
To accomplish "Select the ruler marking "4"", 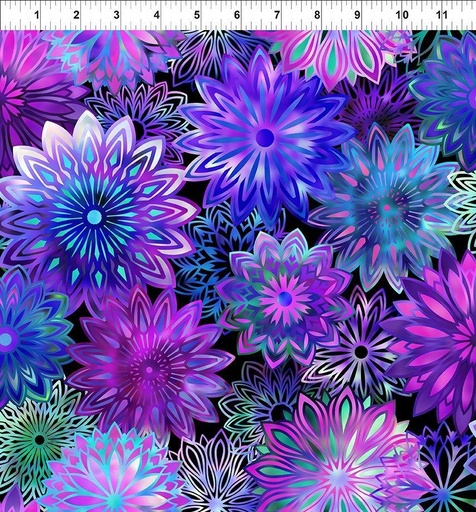I will tap(157, 15).
